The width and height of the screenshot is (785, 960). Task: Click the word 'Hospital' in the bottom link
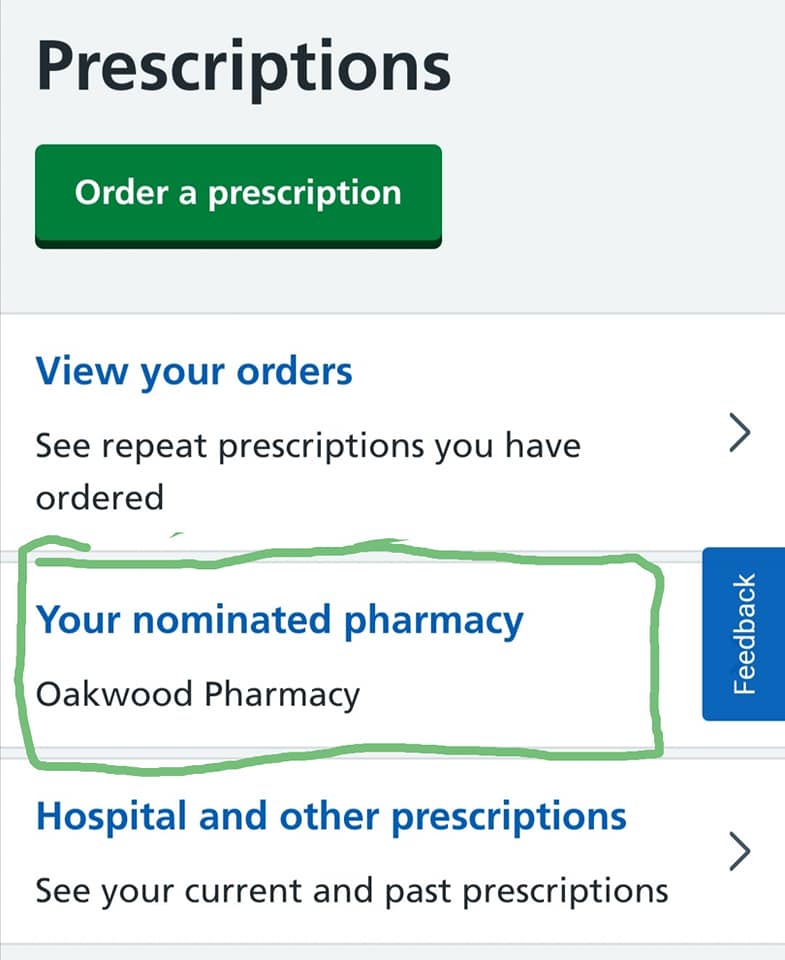coord(110,817)
